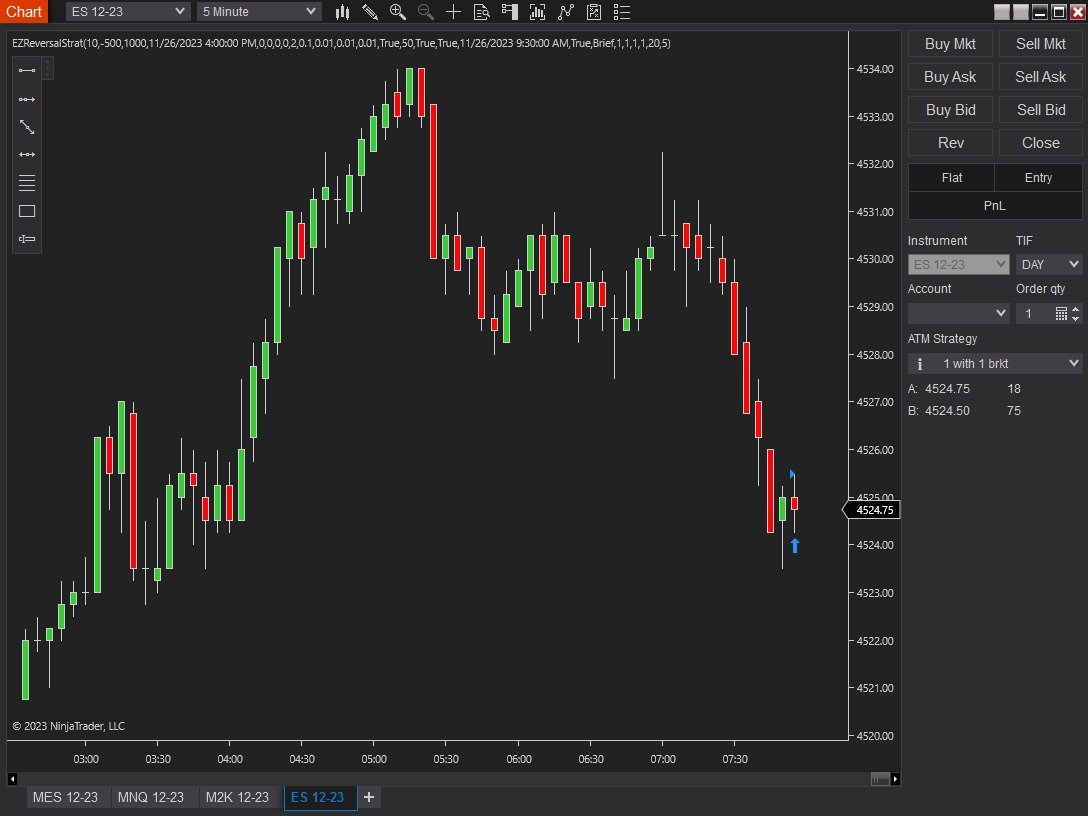Screen dimensions: 1088x816
Task: Expand the ATM Strategy '1 with 1 brkt' dropdown
Action: (995, 364)
